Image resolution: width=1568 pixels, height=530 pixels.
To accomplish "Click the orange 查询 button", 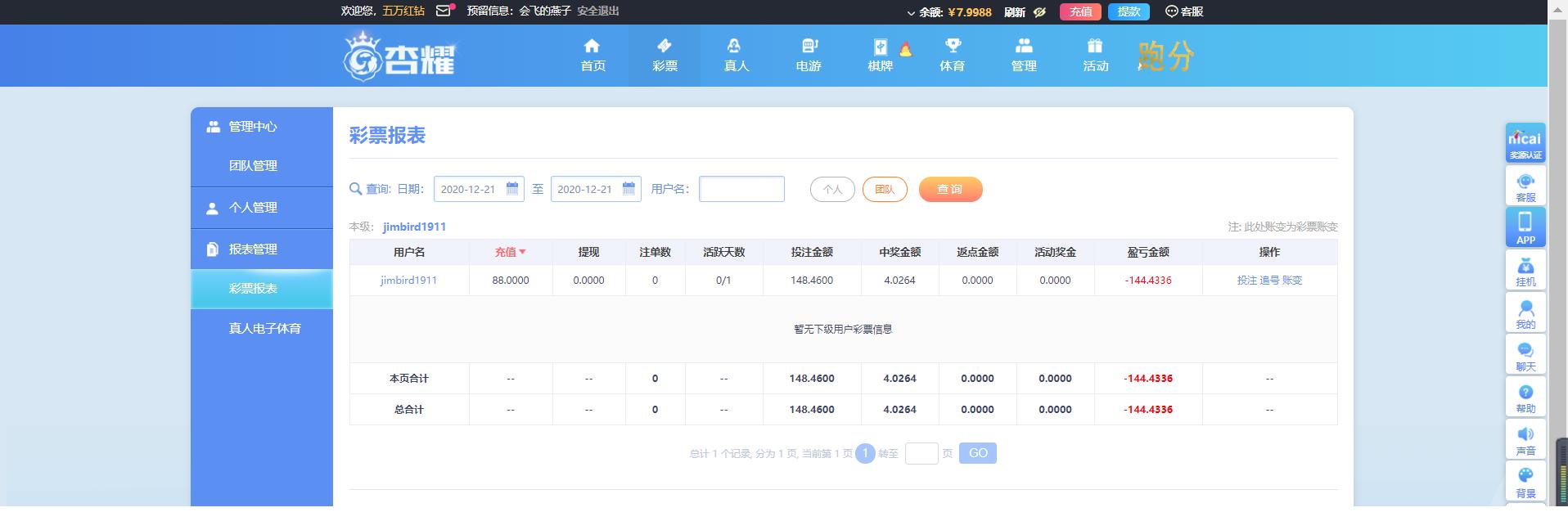I will tap(950, 189).
